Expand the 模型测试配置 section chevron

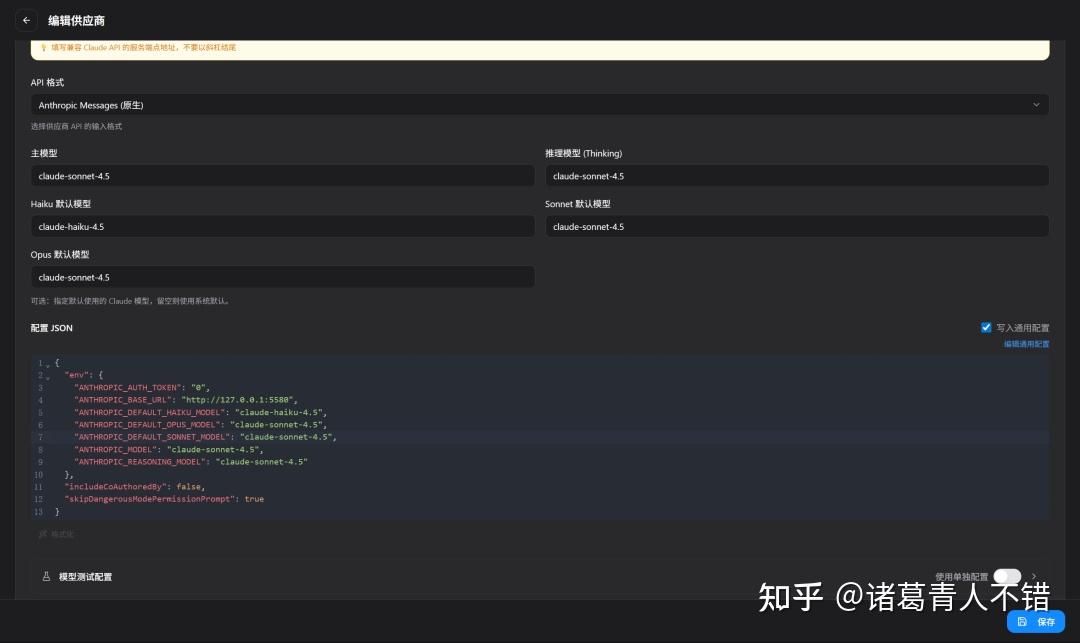1034,576
